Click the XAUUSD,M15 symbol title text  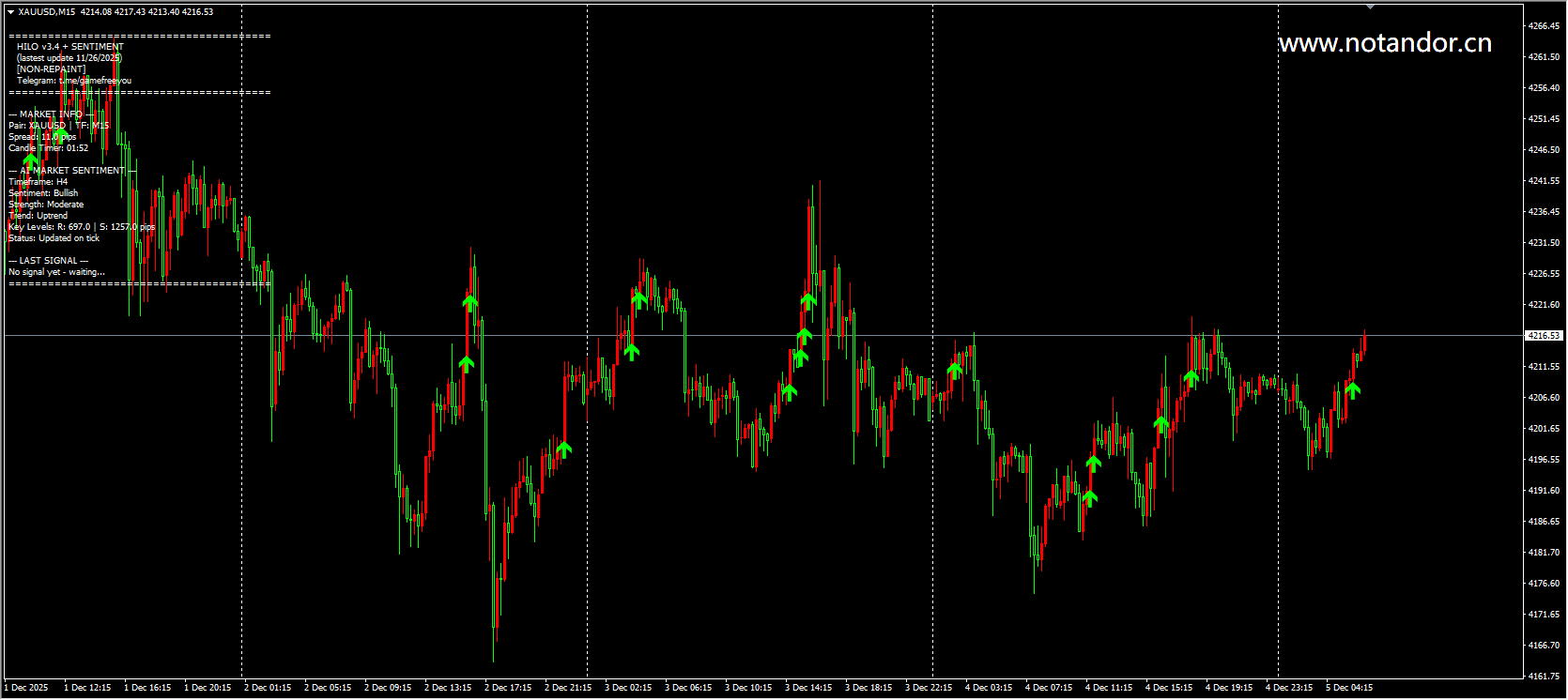[x=47, y=12]
